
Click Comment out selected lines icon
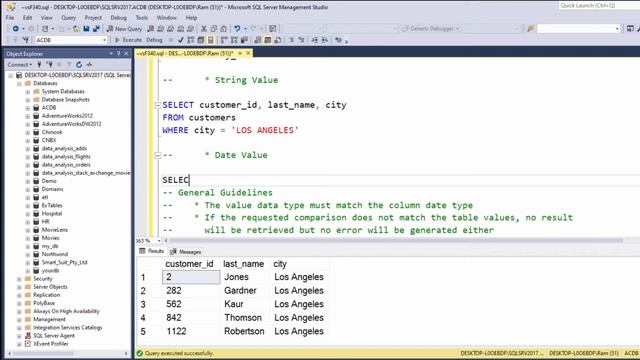(x=291, y=40)
